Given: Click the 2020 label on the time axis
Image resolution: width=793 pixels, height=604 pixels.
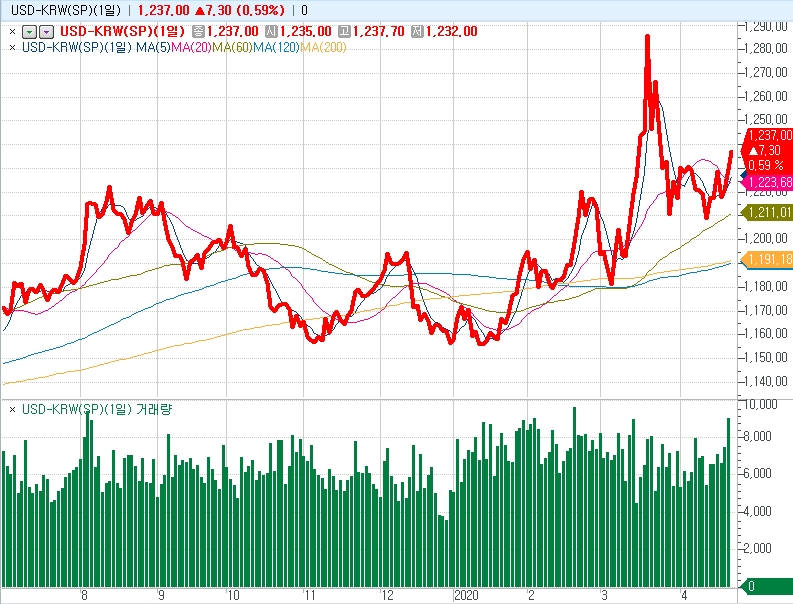Looking at the screenshot, I should point(466,594).
